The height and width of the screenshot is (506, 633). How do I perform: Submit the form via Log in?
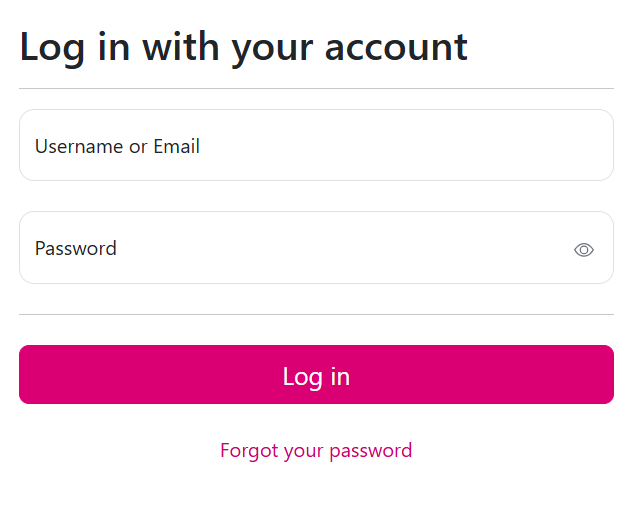[316, 375]
